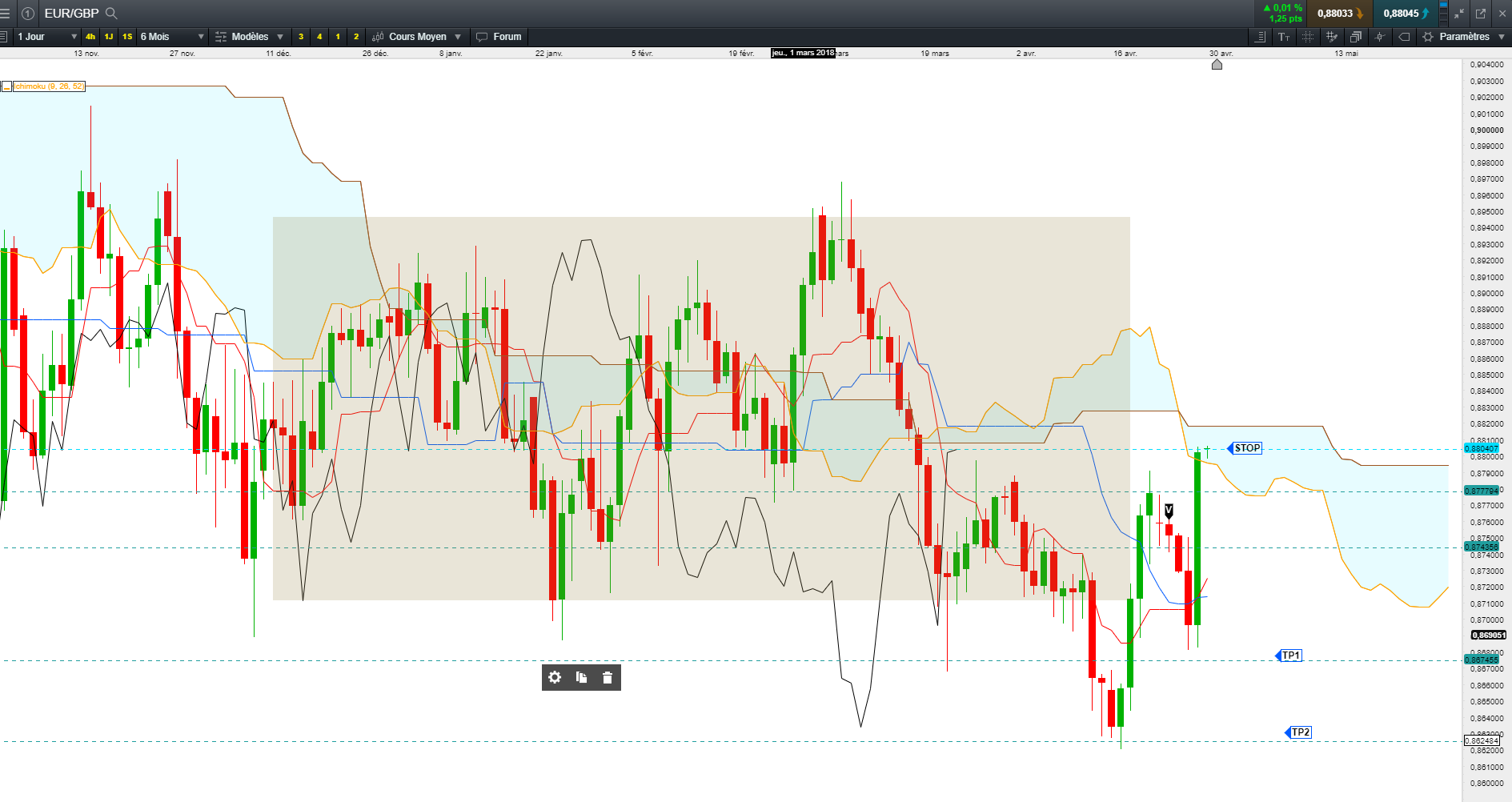The height and width of the screenshot is (802, 1512).
Task: Click the 0,880407 price level tag
Action: (x=1481, y=448)
